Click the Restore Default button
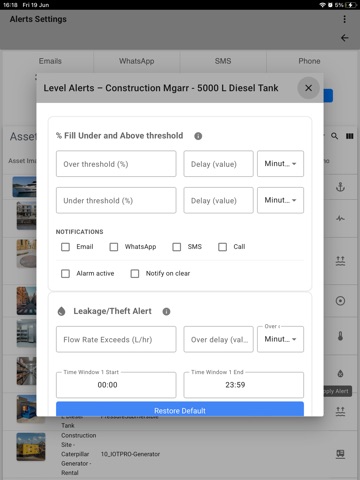Viewport: 360px width, 480px height. [x=180, y=409]
